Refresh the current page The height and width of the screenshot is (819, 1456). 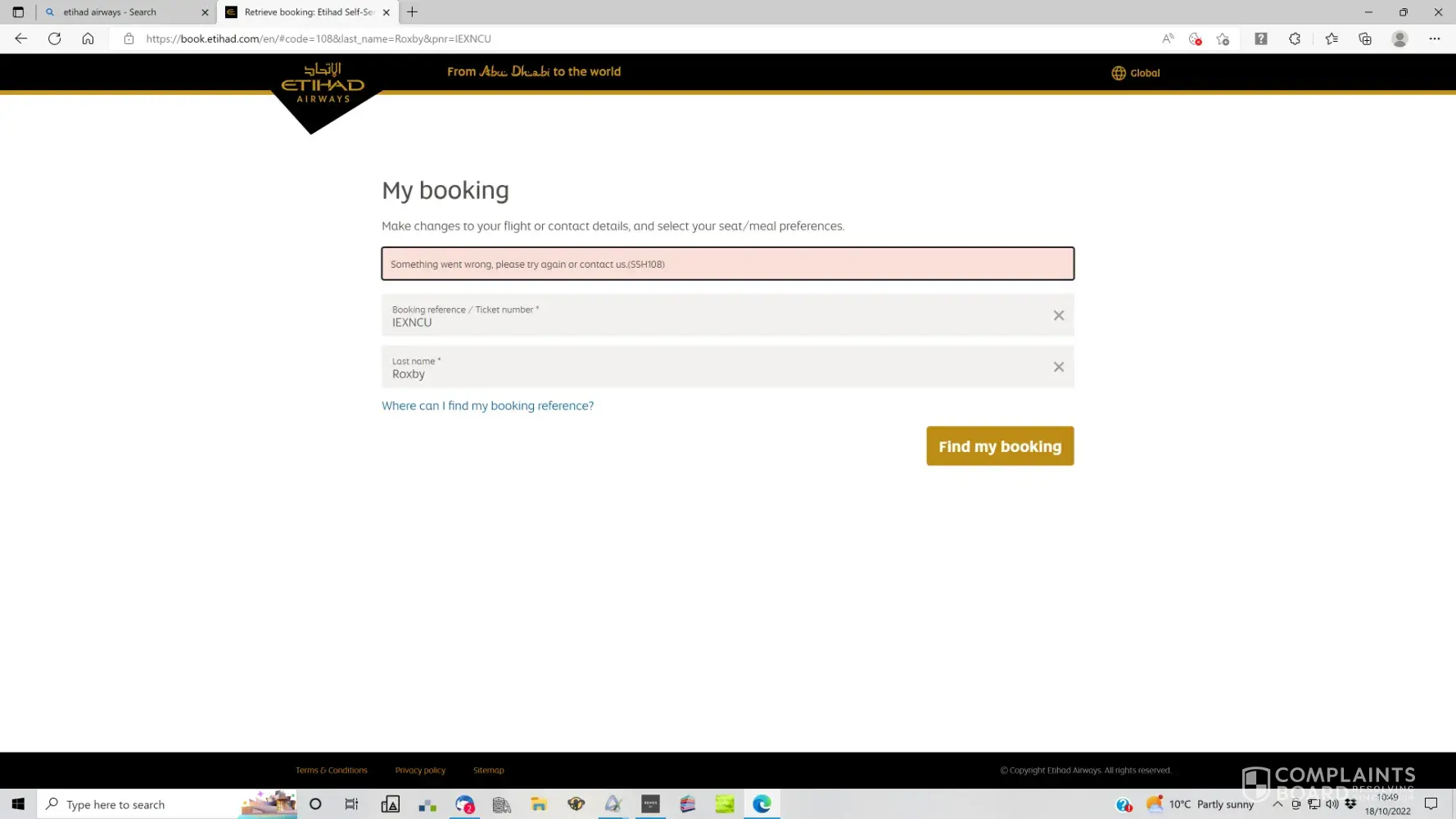pyautogui.click(x=54, y=38)
